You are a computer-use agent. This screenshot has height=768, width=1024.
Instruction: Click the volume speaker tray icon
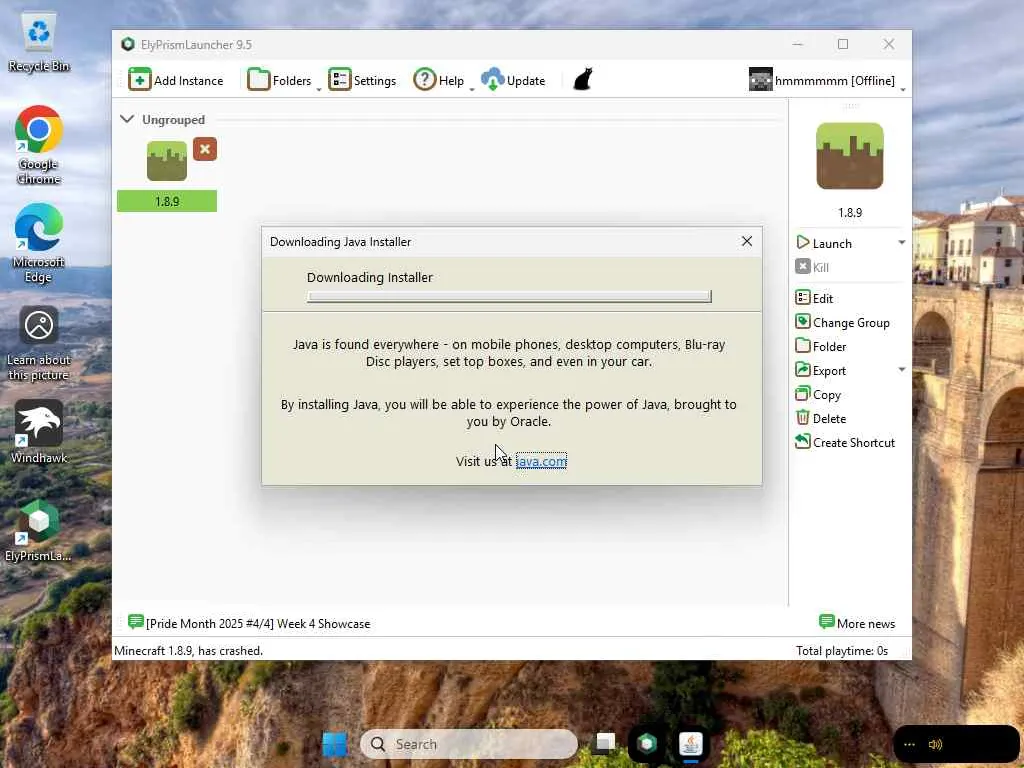coord(935,744)
